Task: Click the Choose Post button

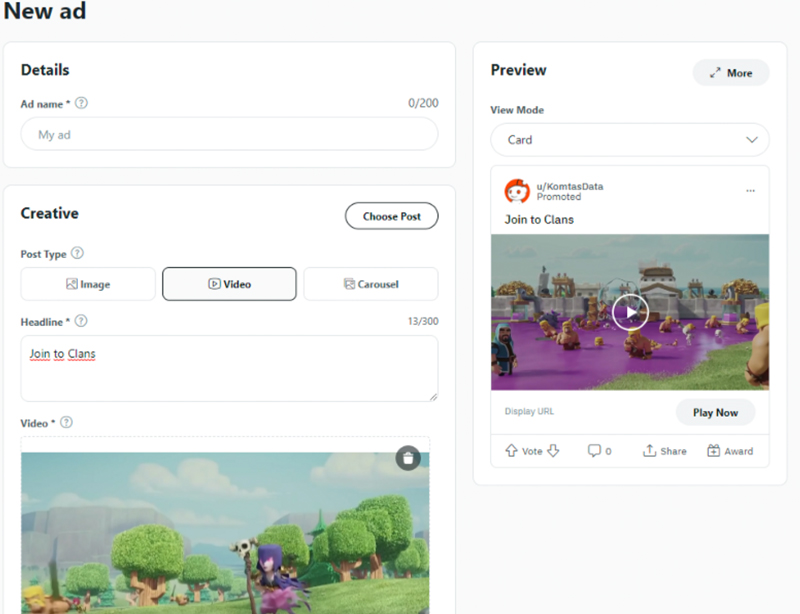Action: tap(391, 216)
